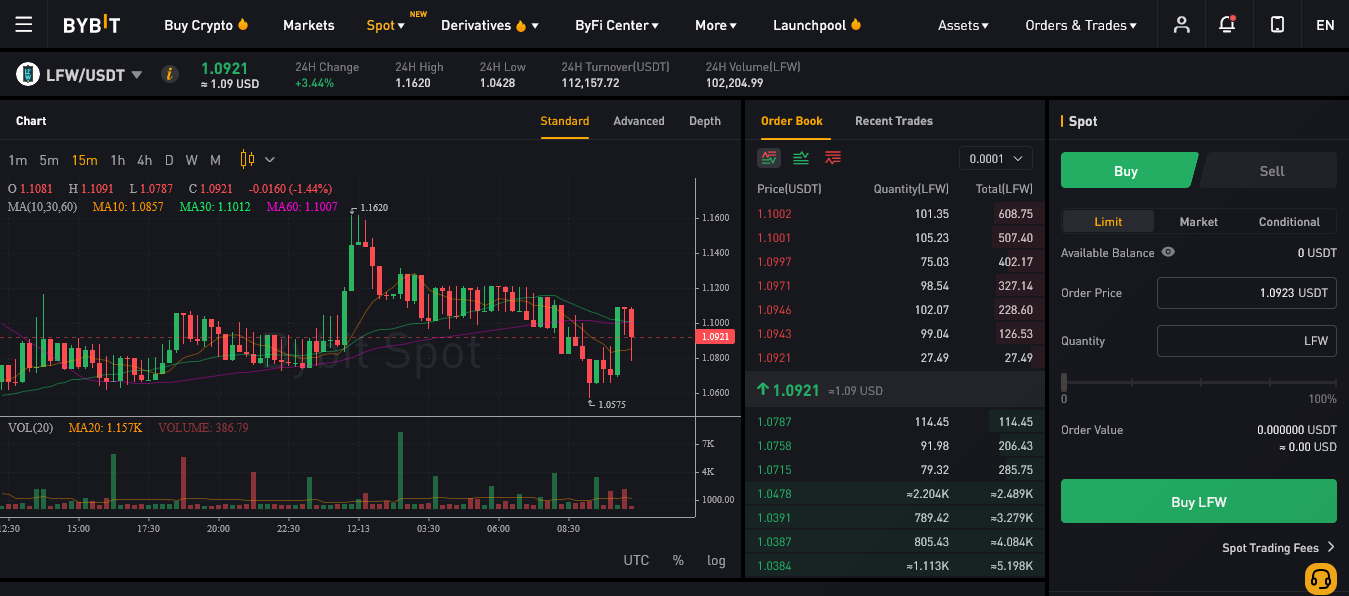Open notifications bell icon
Viewport: 1349px width, 596px height.
click(x=1228, y=25)
